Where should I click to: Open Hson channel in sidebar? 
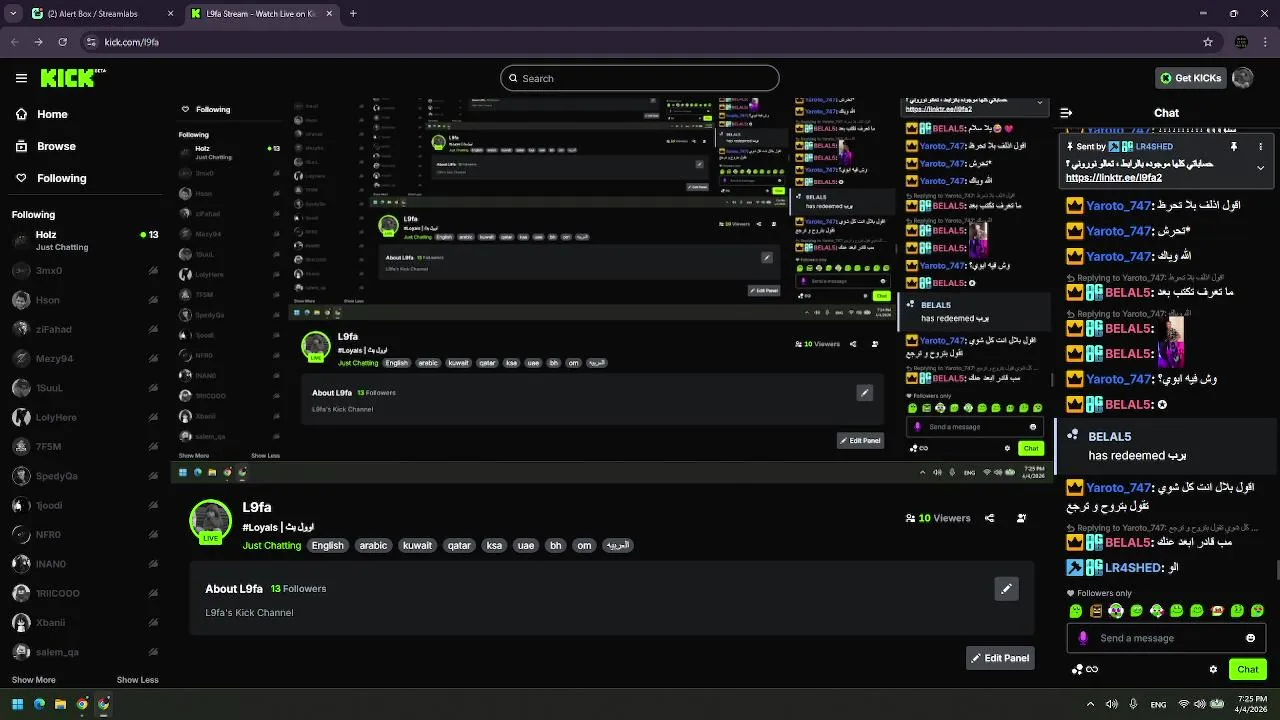tap(84, 300)
